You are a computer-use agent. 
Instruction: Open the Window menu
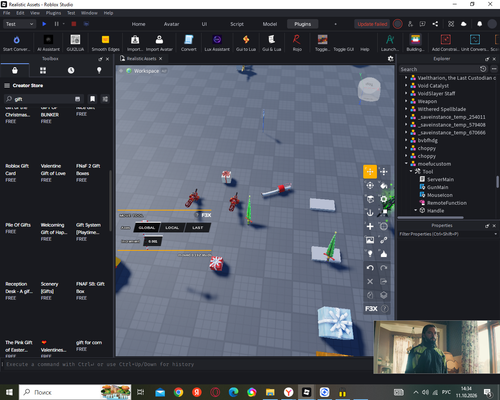click(89, 13)
